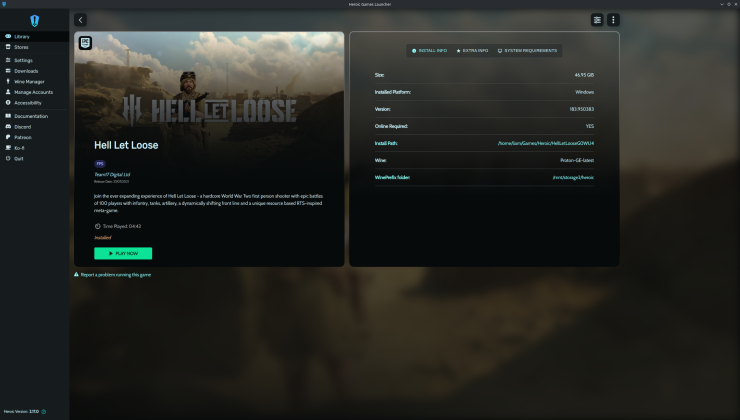Viewport: 740px width, 420px height.
Task: Select the Install Info tab
Action: pyautogui.click(x=429, y=50)
